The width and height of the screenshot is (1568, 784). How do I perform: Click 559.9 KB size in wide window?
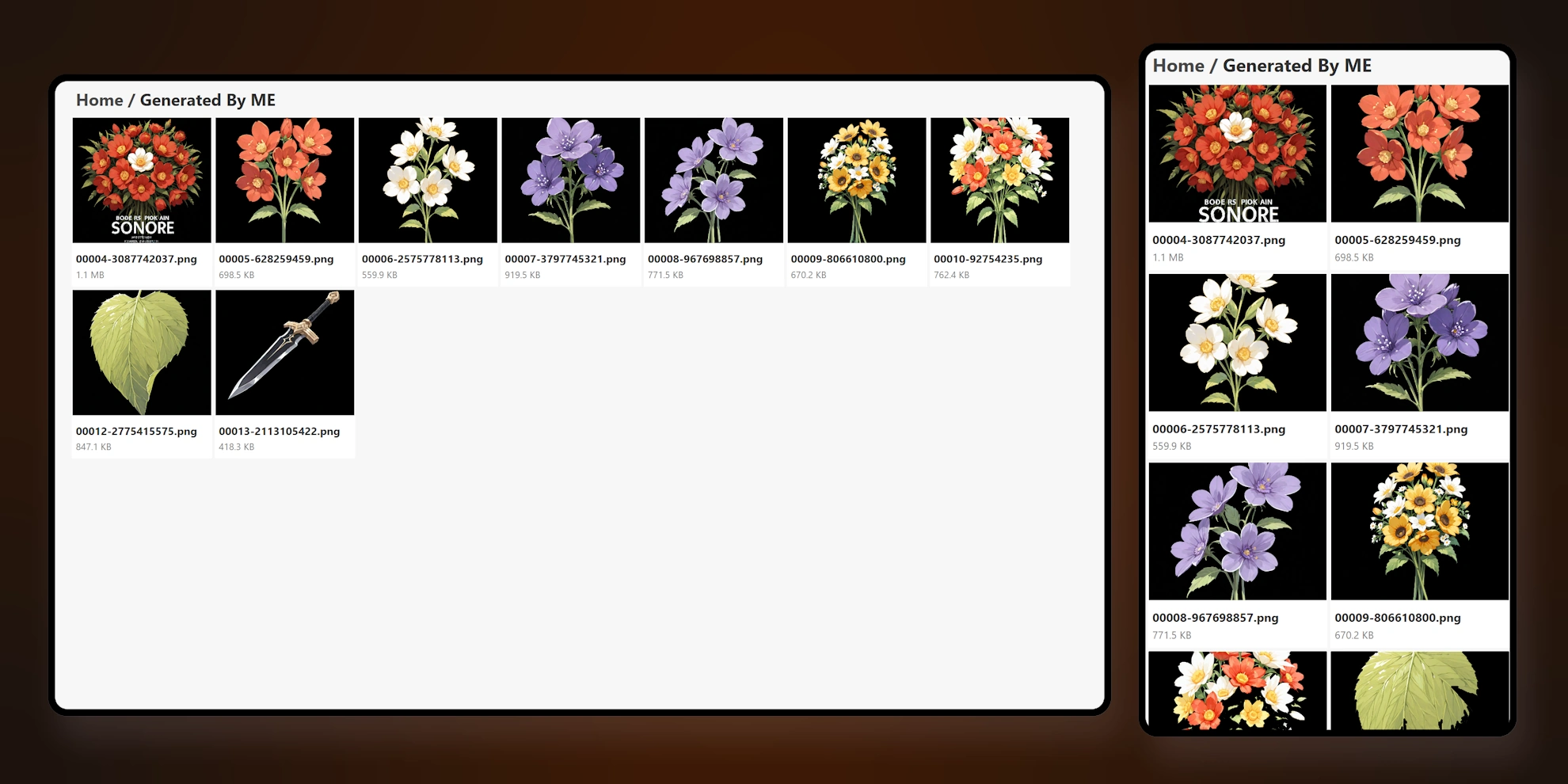pyautogui.click(x=379, y=275)
